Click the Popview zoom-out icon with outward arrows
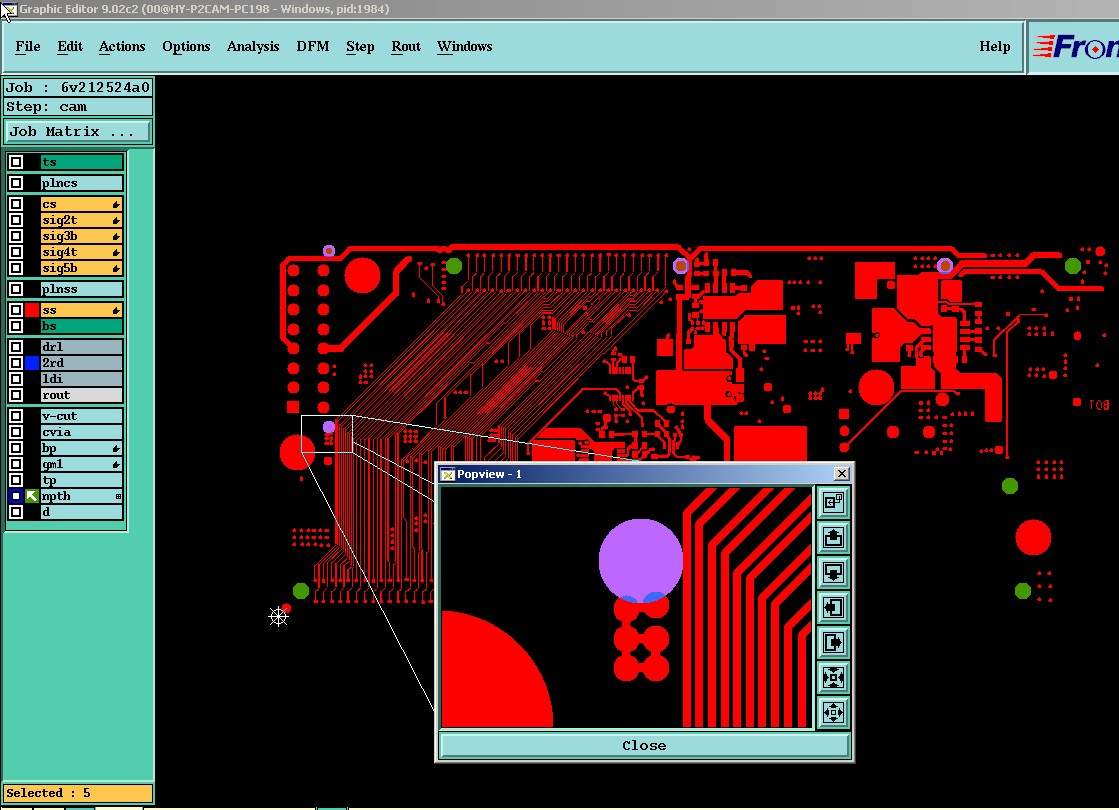The height and width of the screenshot is (810, 1119). (833, 712)
